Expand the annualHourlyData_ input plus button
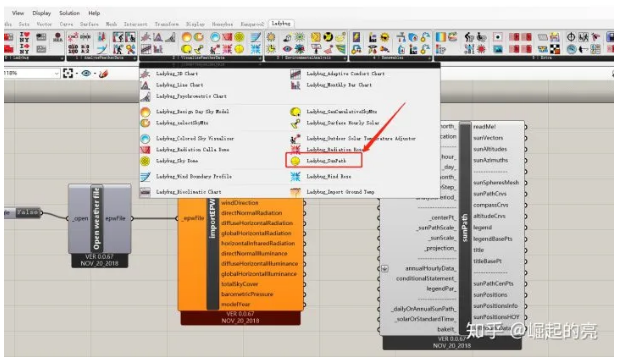Image resolution: width=619 pixels, height=360 pixels. 385,269
